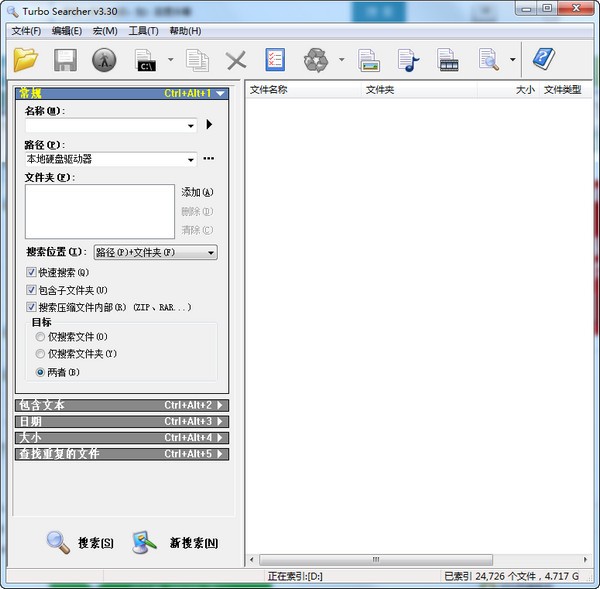Sort by 大小 column header

click(508, 90)
